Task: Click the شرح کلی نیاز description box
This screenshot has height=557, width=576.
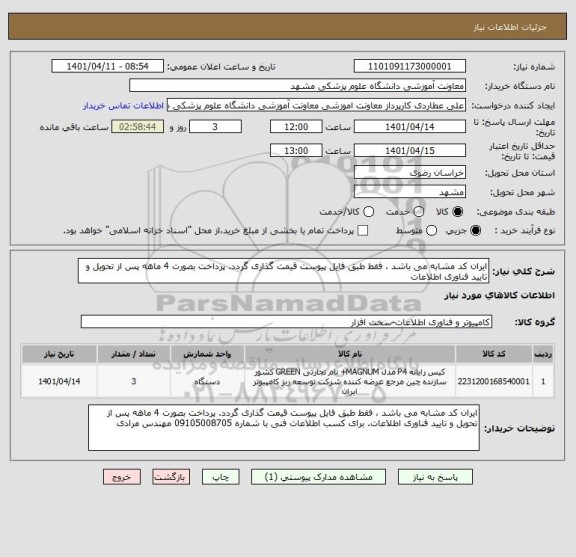Action: click(x=283, y=271)
